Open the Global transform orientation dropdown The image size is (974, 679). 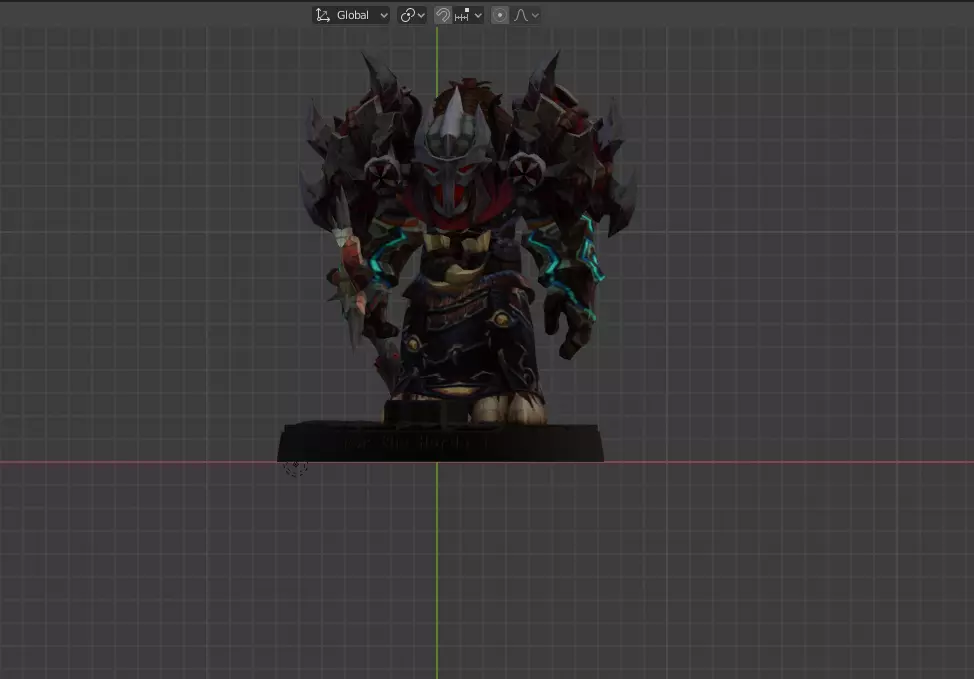tap(351, 15)
